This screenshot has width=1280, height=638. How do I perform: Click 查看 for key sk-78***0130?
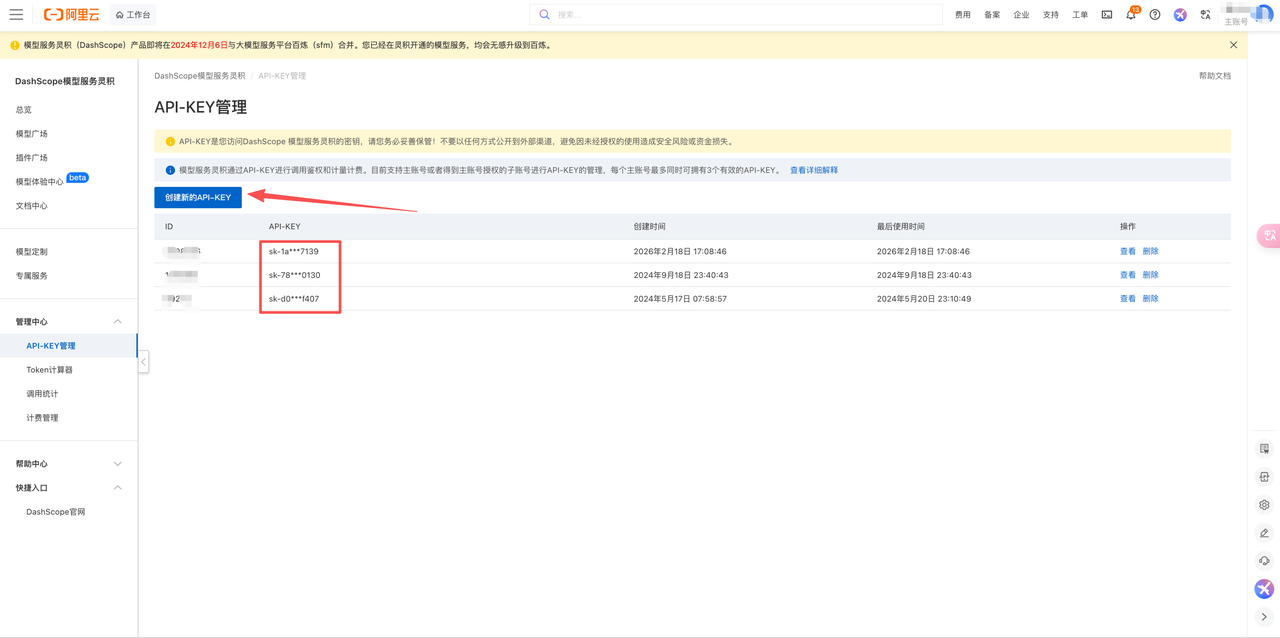tap(1128, 275)
